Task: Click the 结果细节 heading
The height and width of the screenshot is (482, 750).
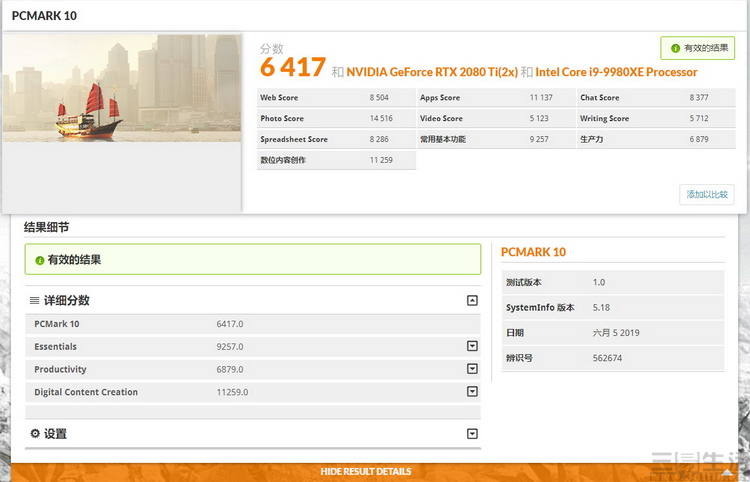Action: point(46,227)
